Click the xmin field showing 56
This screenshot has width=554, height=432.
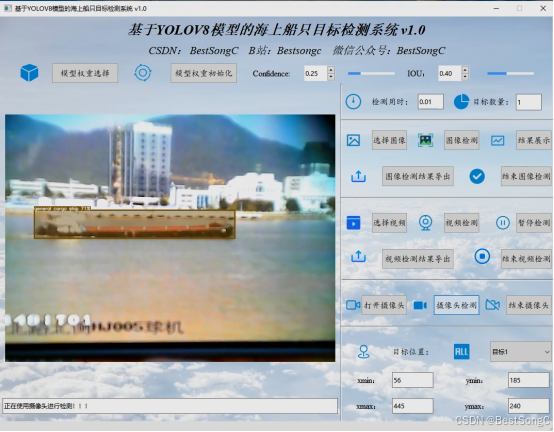tap(413, 380)
